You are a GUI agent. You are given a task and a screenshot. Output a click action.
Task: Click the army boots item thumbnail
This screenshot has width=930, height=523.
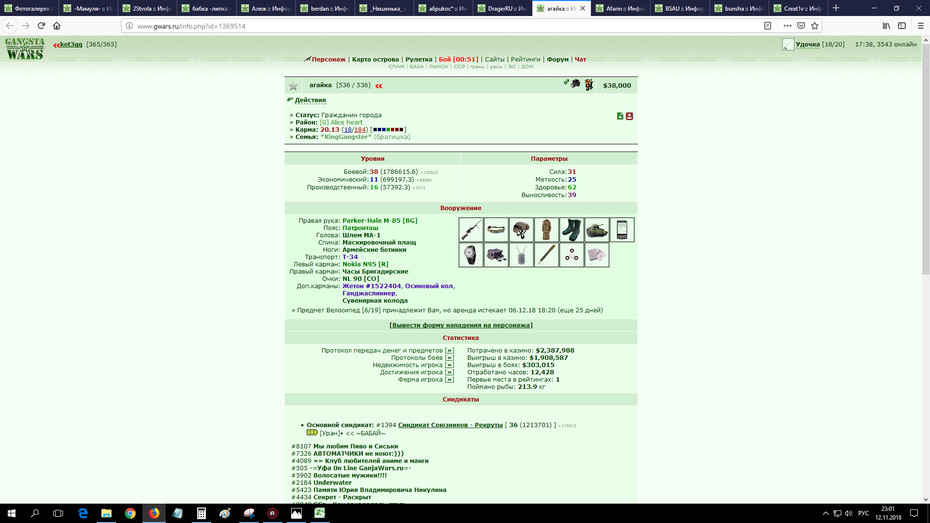pos(571,229)
